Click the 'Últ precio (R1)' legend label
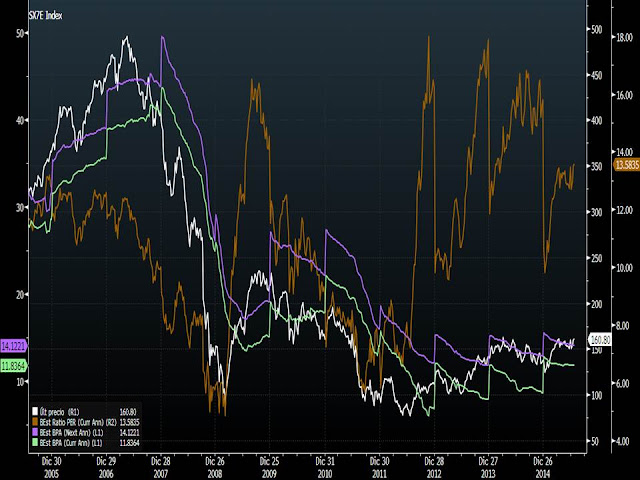The height and width of the screenshot is (480, 640). point(60,412)
